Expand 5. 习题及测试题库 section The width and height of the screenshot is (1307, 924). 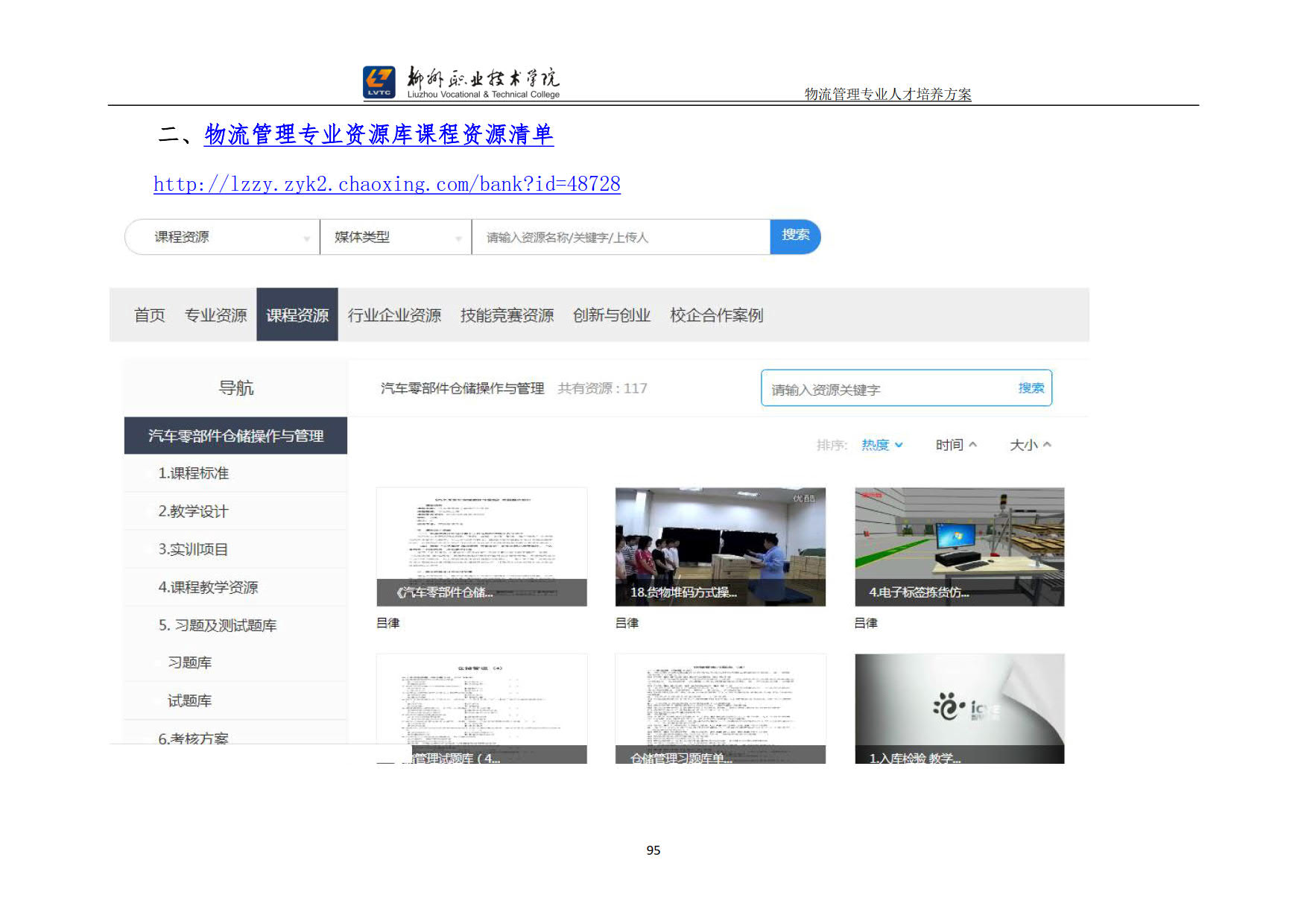click(217, 625)
